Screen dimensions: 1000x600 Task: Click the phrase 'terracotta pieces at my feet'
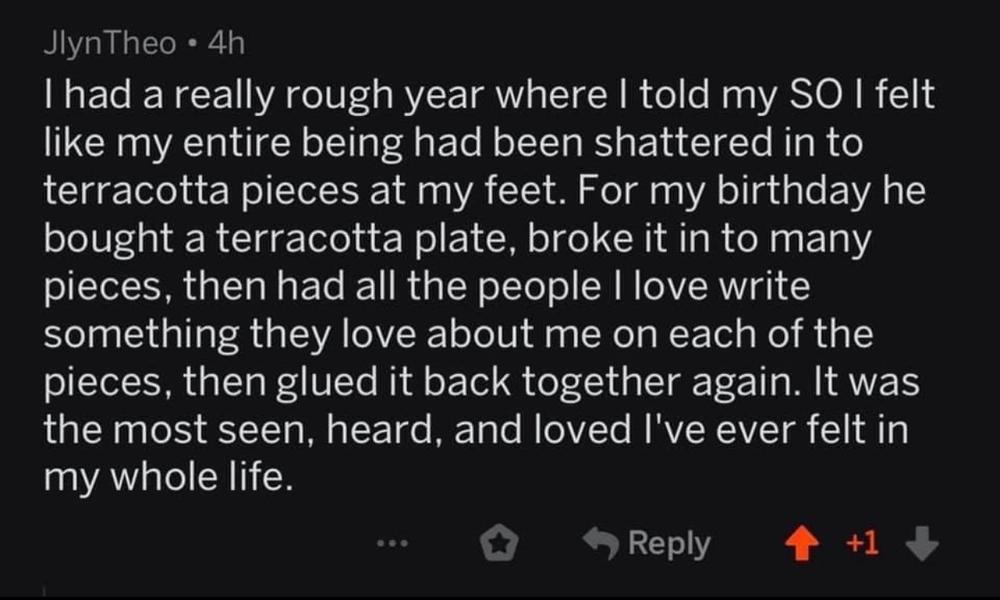click(305, 191)
